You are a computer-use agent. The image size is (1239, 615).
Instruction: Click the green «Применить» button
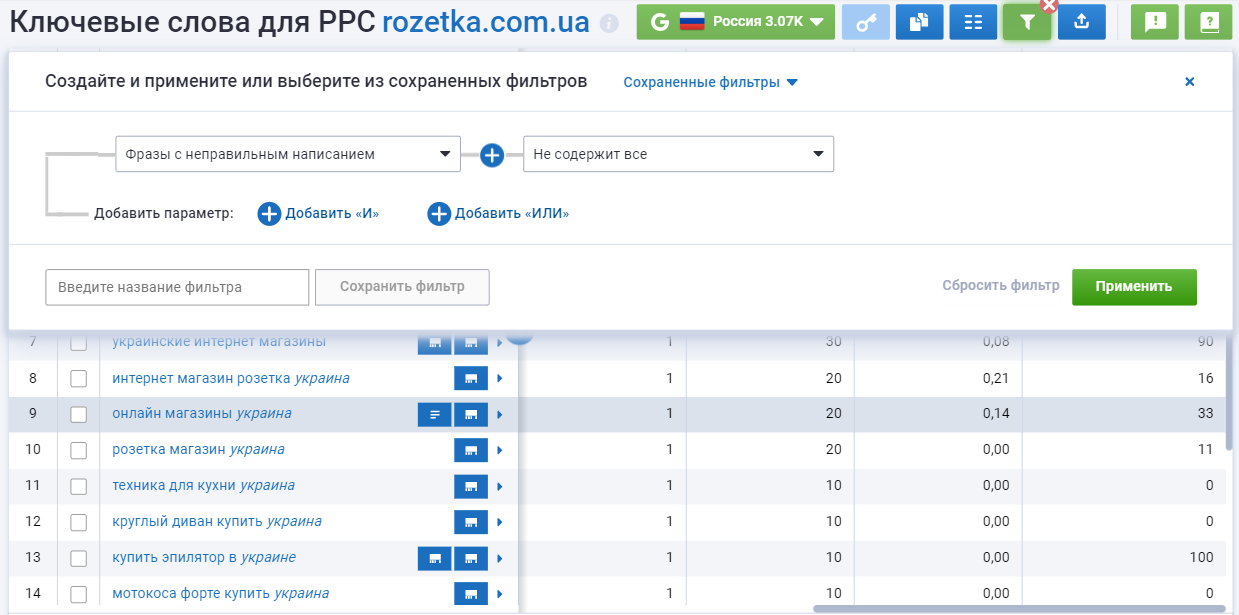pos(1134,287)
